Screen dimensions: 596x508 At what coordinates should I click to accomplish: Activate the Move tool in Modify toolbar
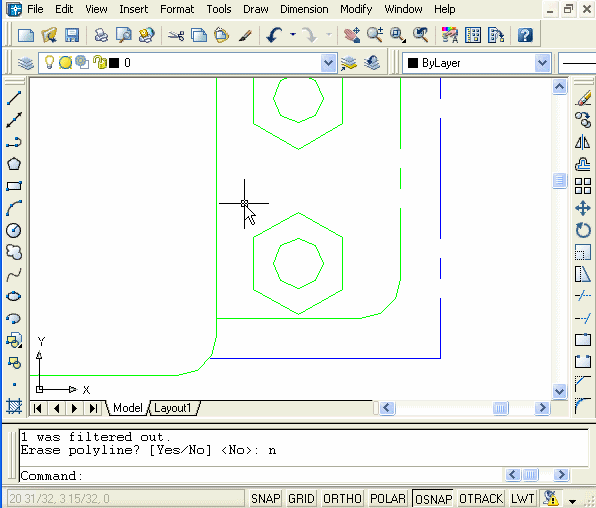point(582,208)
